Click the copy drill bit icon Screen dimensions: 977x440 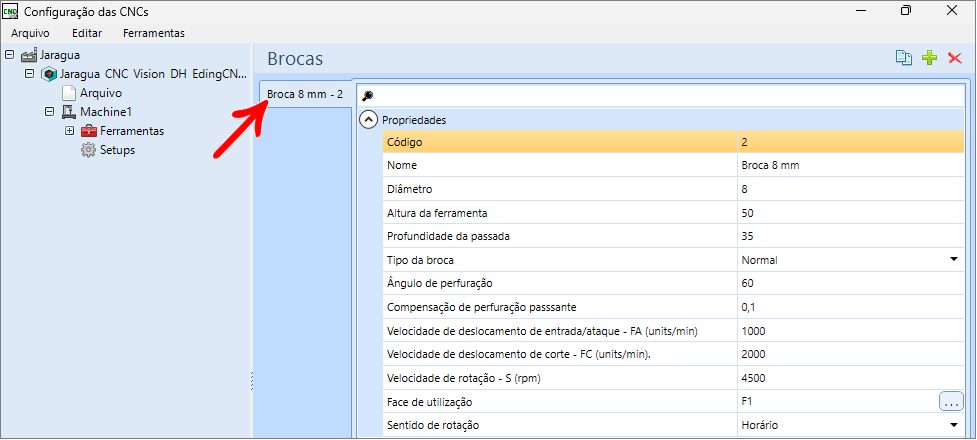(x=904, y=59)
